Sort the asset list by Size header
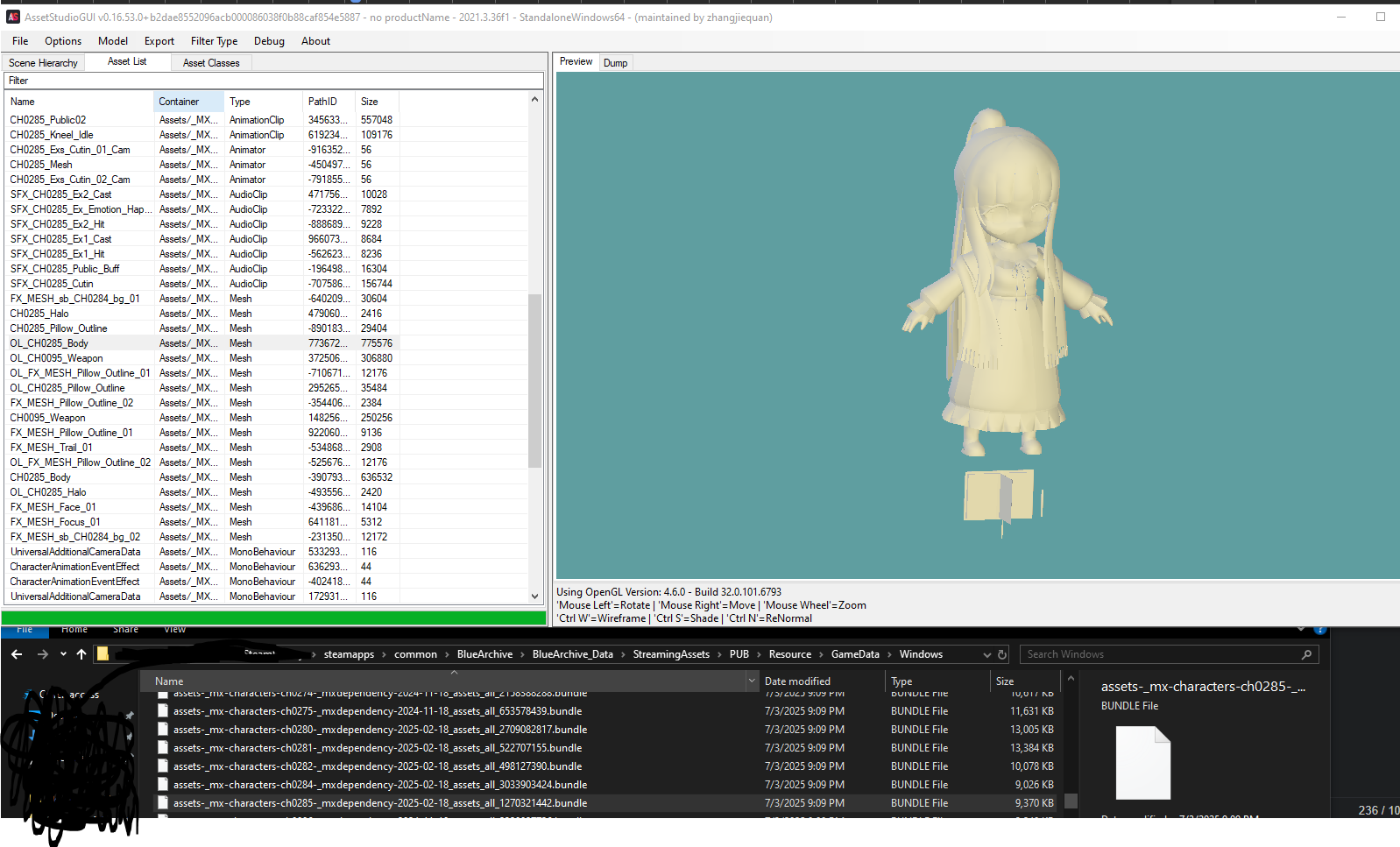This screenshot has width=1400, height=847. [x=377, y=102]
